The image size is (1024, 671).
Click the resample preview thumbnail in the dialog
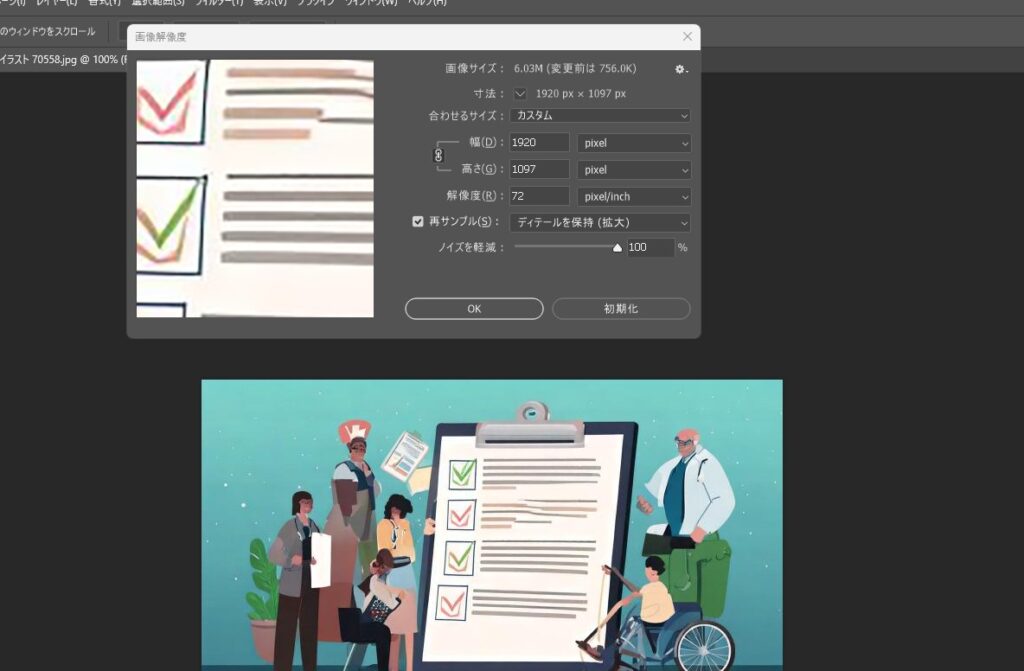[x=255, y=189]
